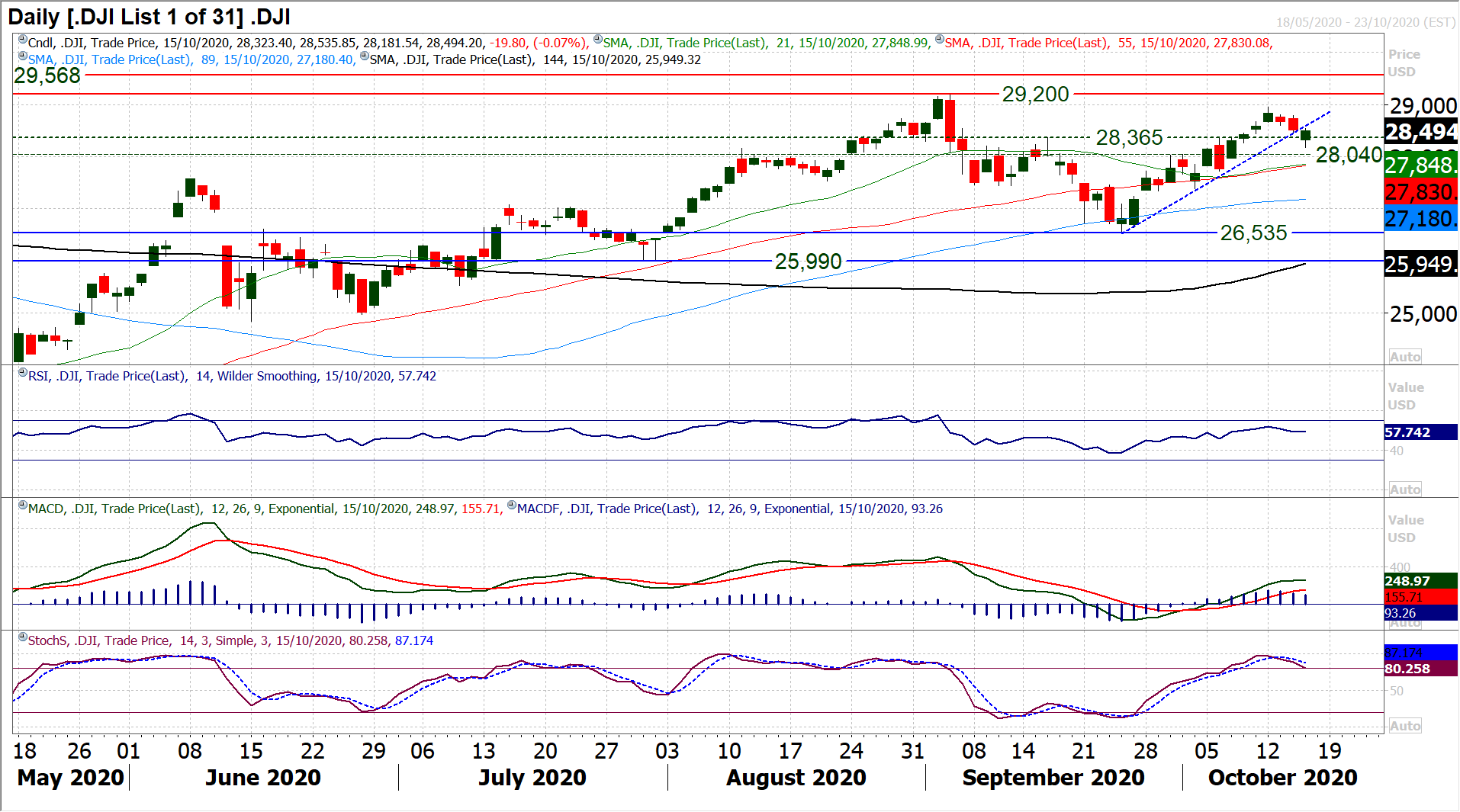Click the circle icon beside the RSI legend
Image resolution: width=1460 pixels, height=812 pixels.
coord(23,374)
